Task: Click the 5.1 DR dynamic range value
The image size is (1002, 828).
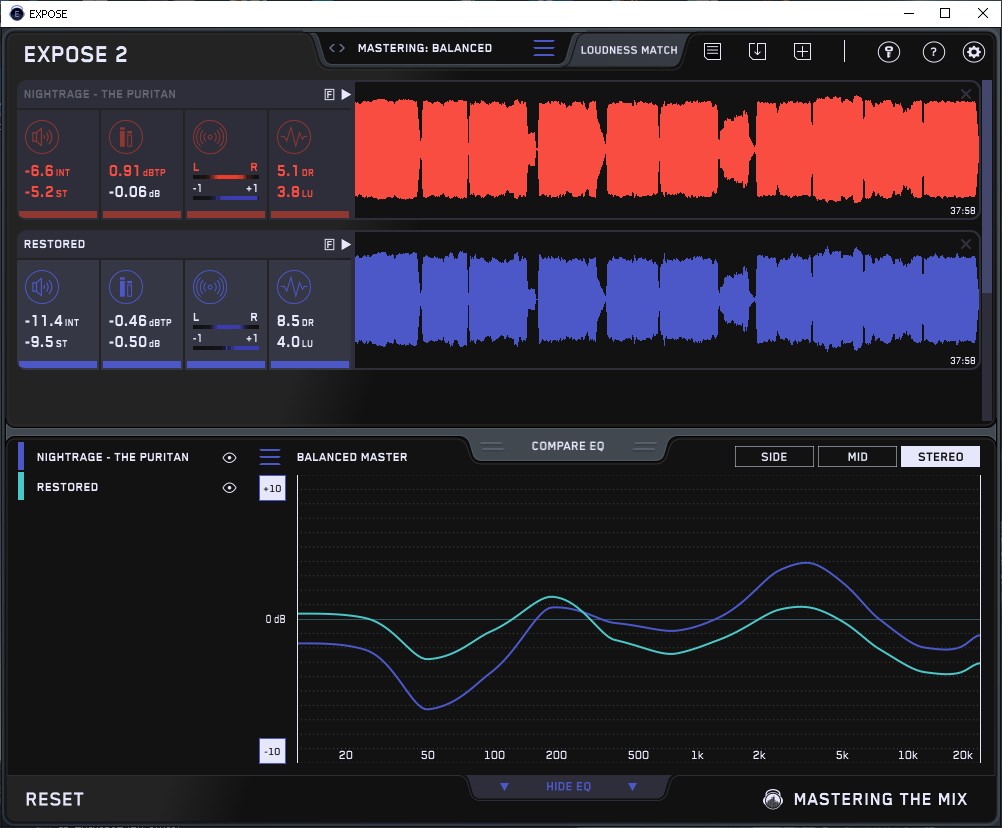Action: coord(295,171)
